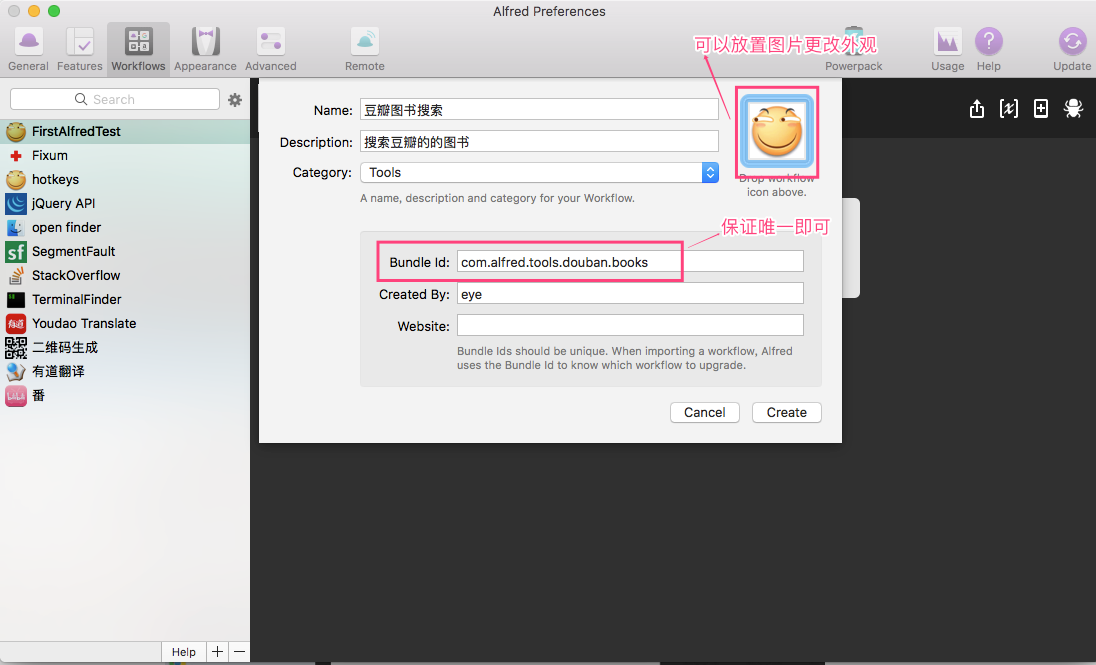Create the workflow
The height and width of the screenshot is (665, 1096).
coord(786,413)
